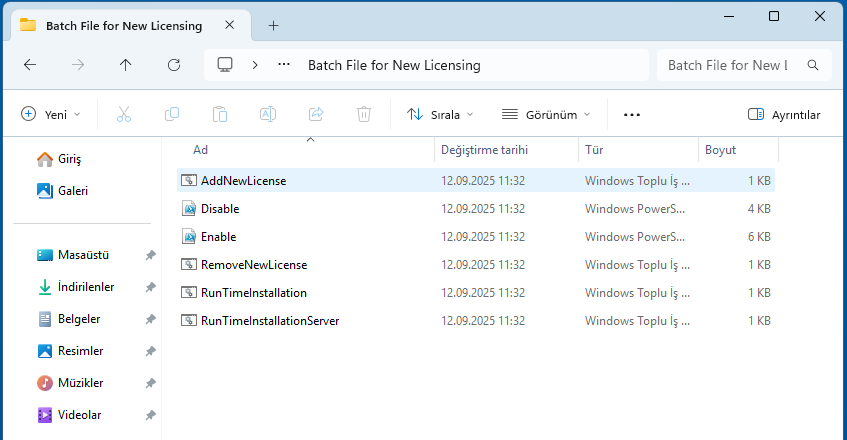Click the Paste clipboard icon
Screen dimensions: 847x440
(x=220, y=115)
